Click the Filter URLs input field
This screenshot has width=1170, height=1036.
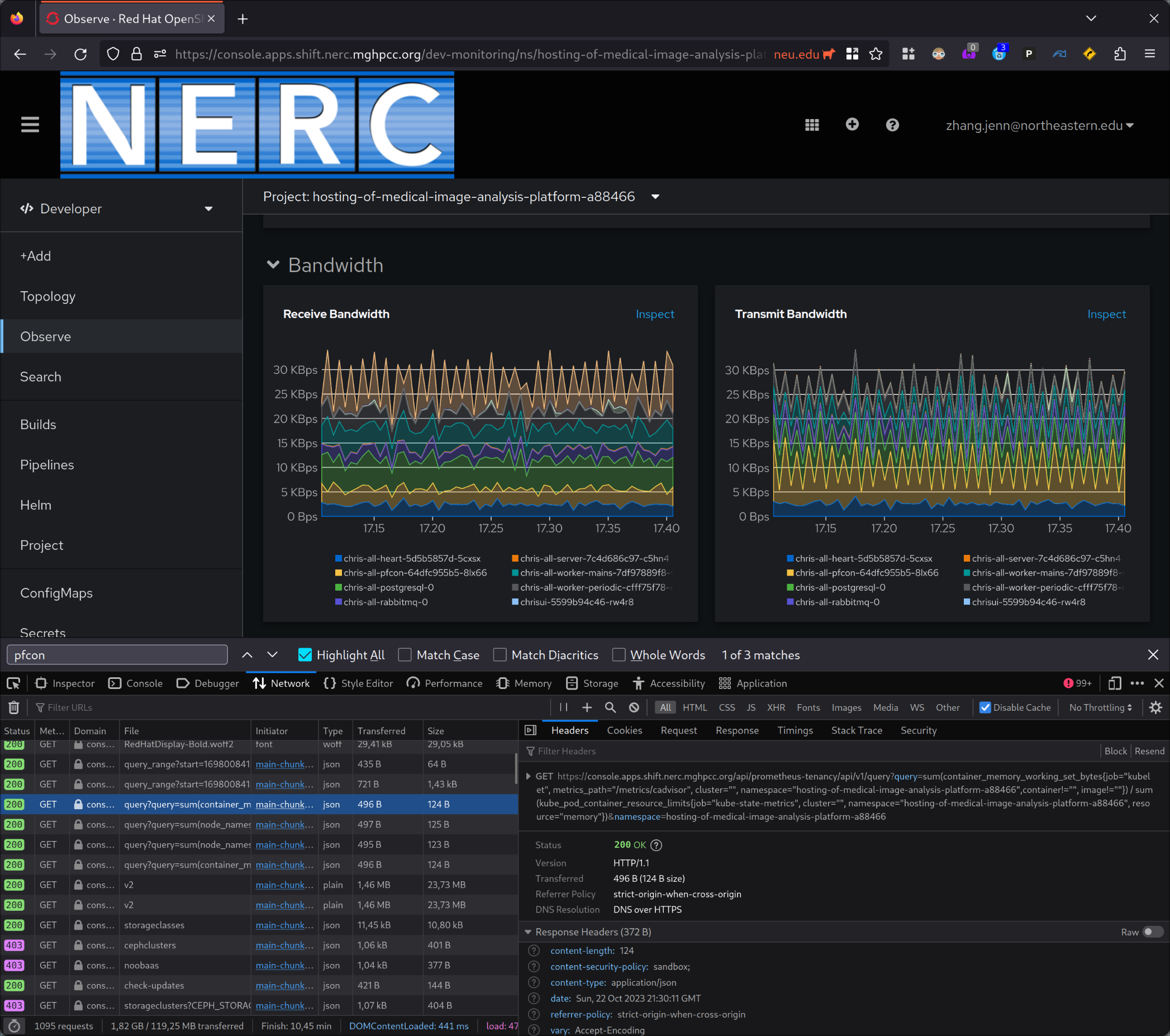[289, 707]
